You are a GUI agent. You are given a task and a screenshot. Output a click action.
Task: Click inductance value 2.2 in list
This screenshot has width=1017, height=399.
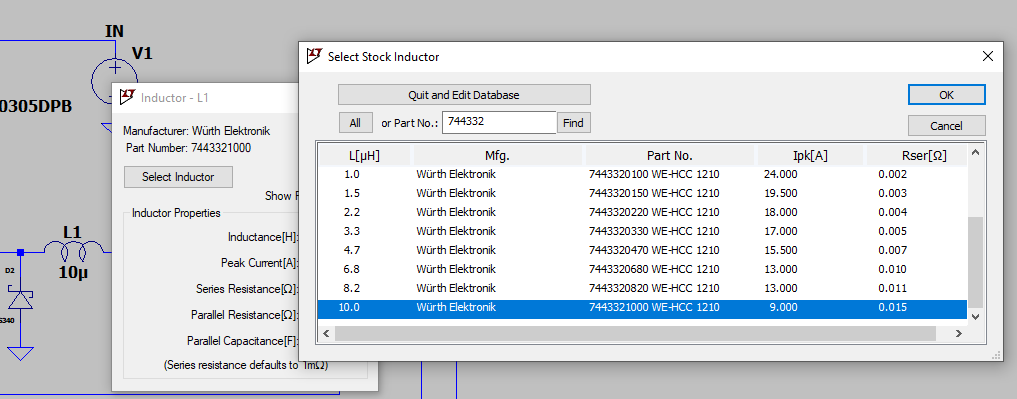352,212
